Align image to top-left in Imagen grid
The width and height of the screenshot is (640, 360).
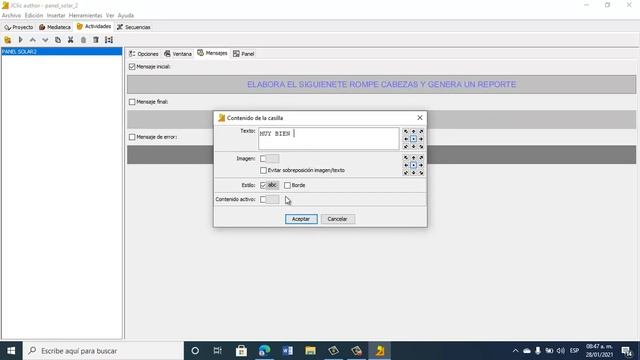406,158
